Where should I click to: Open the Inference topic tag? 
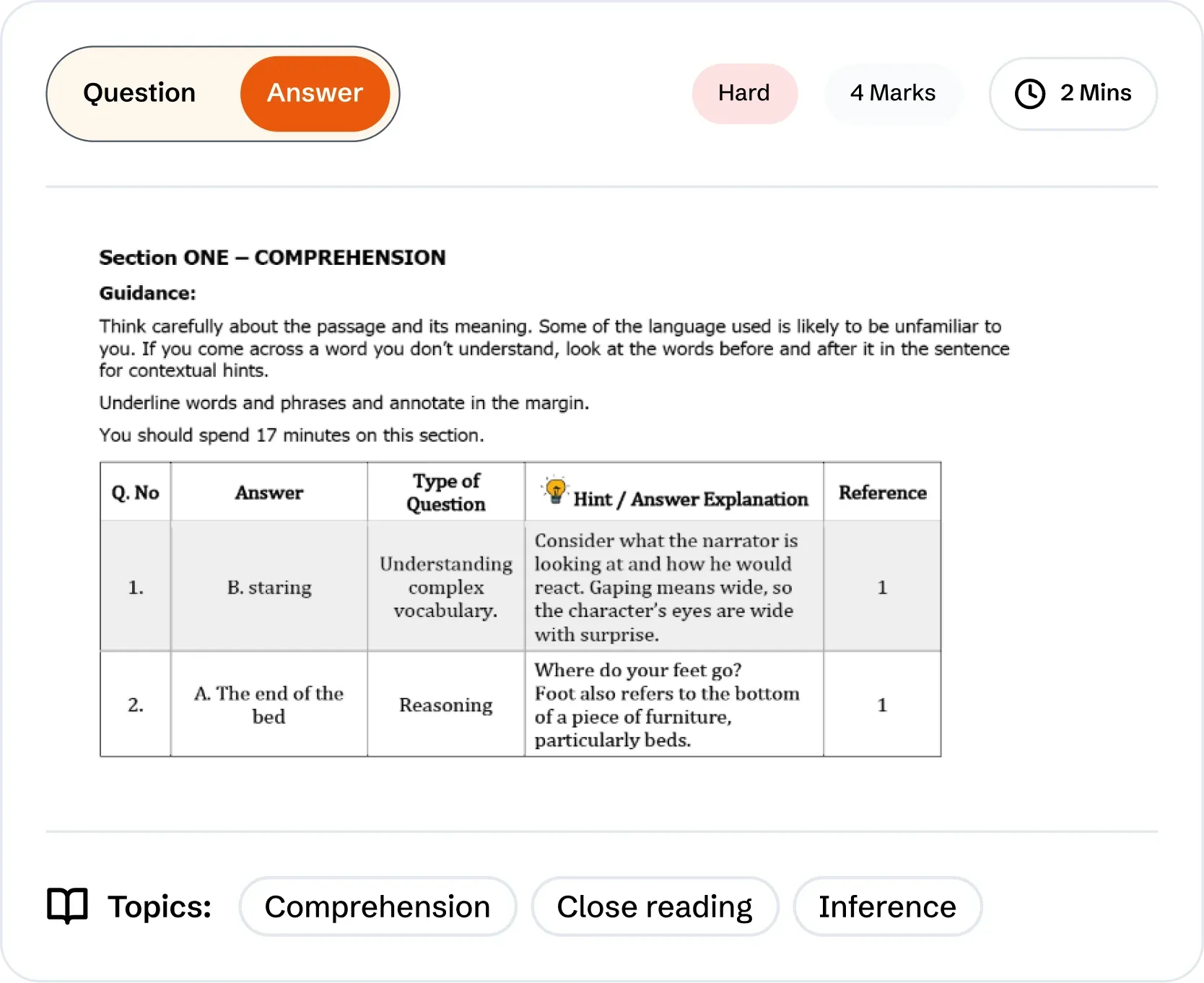pos(887,906)
